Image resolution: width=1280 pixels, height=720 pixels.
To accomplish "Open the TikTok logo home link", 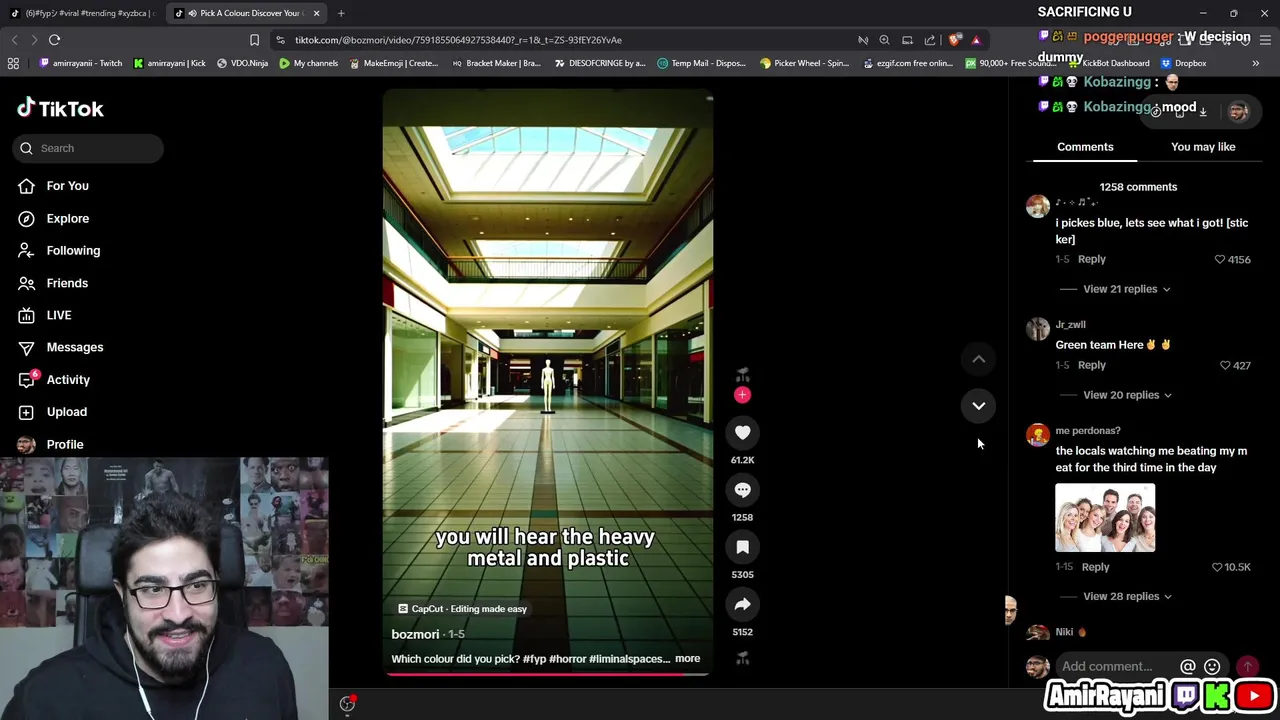I will tap(60, 108).
